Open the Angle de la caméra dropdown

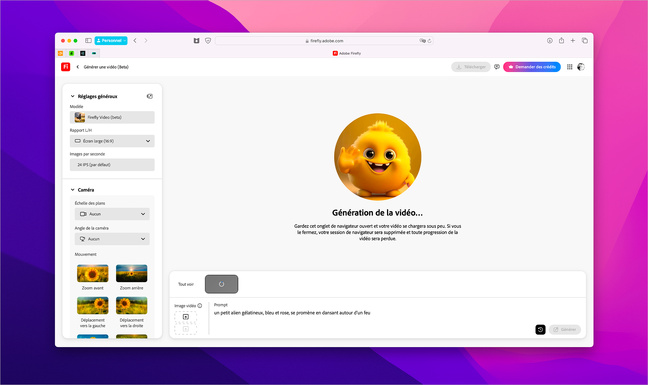coord(112,239)
